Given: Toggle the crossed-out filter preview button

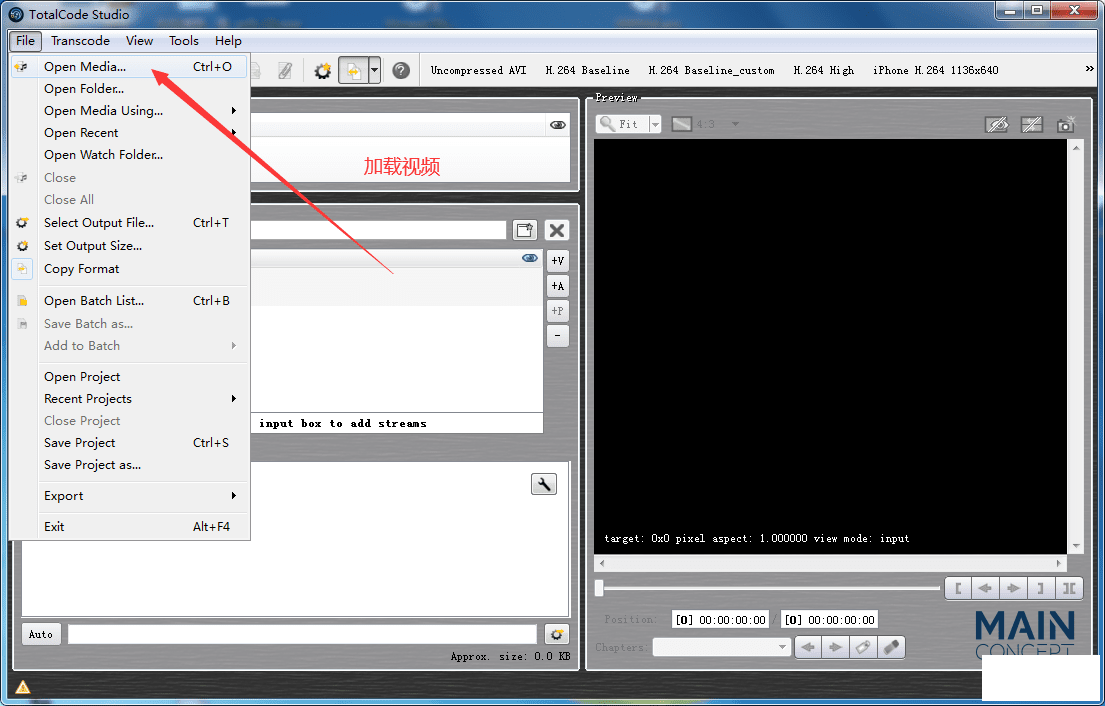Looking at the screenshot, I should point(1032,125).
